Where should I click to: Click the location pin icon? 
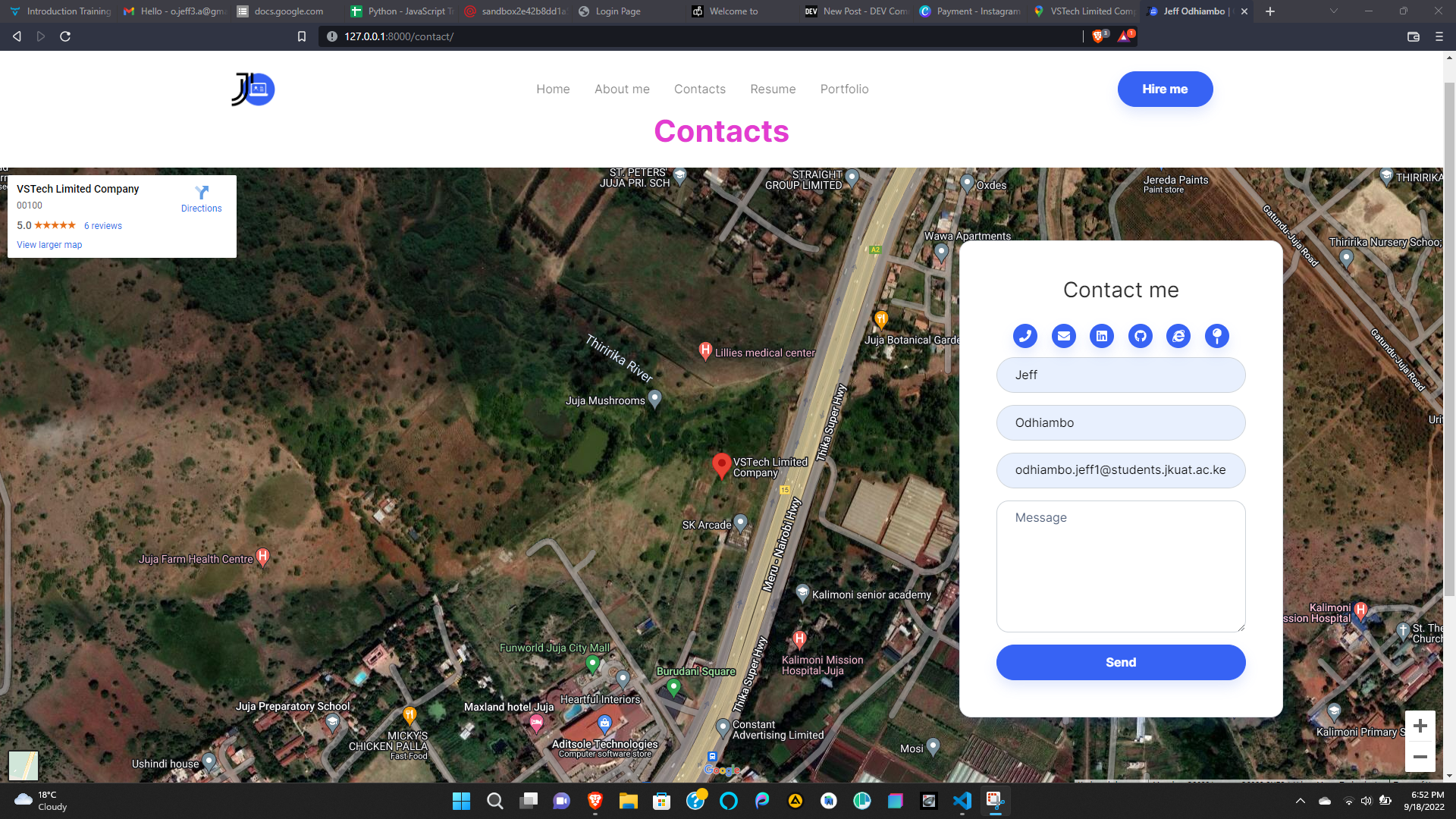click(x=1216, y=336)
